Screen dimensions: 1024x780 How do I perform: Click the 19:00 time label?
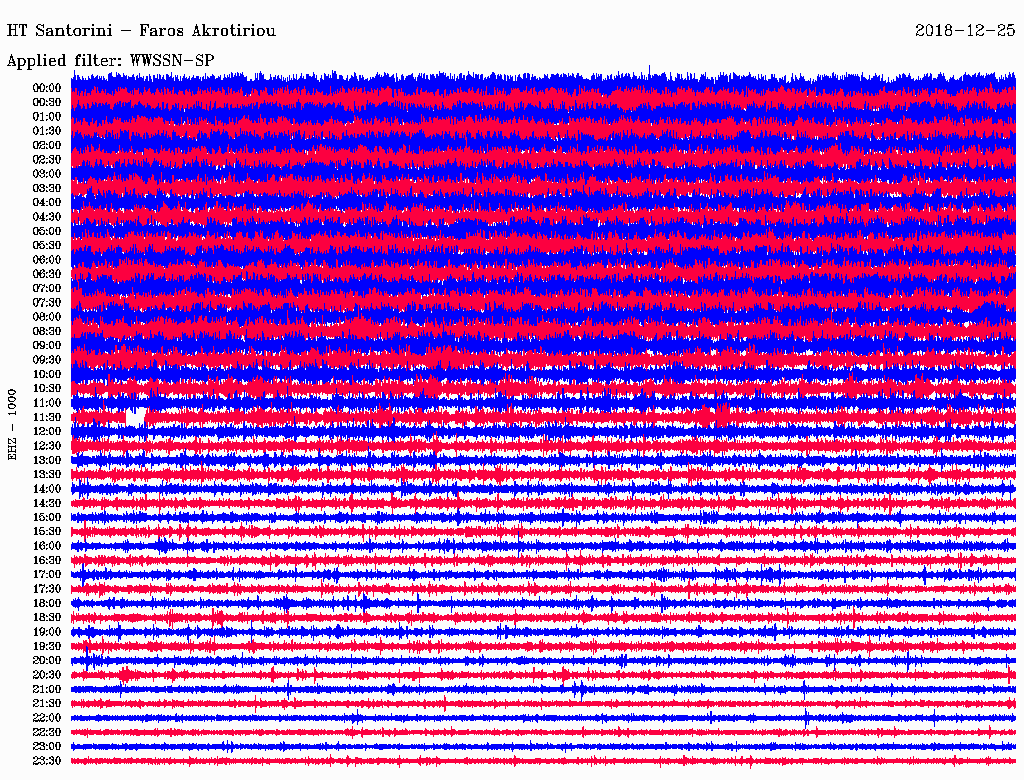[47, 632]
